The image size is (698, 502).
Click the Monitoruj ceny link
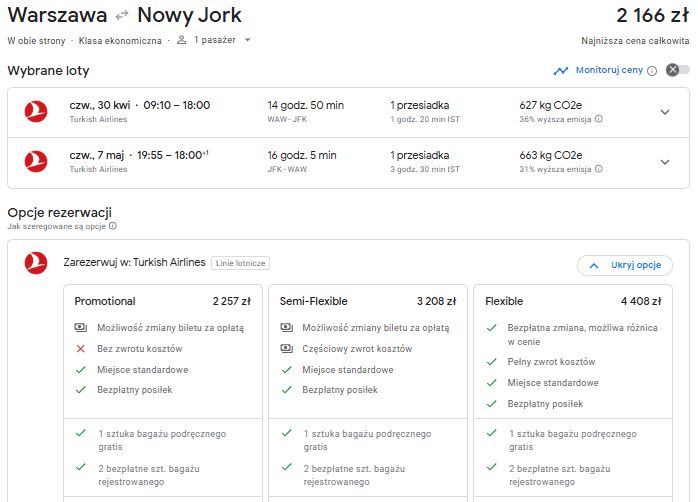tap(609, 70)
